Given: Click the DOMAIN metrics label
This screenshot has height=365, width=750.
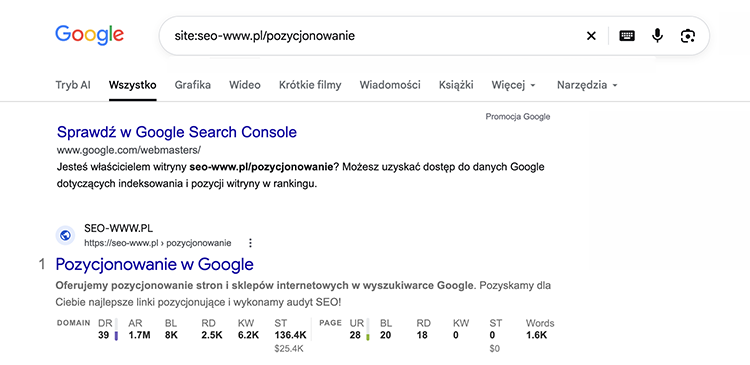Looking at the screenshot, I should [74, 323].
